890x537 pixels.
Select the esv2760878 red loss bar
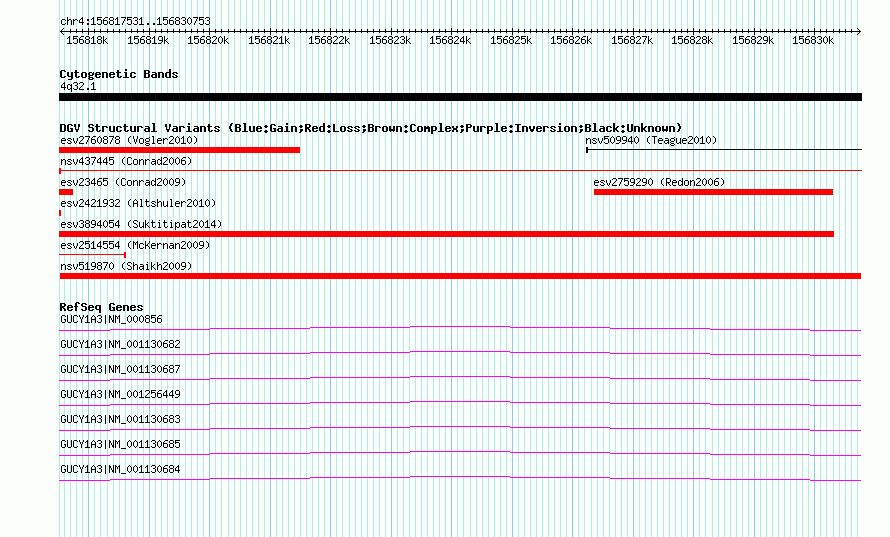coord(179,150)
